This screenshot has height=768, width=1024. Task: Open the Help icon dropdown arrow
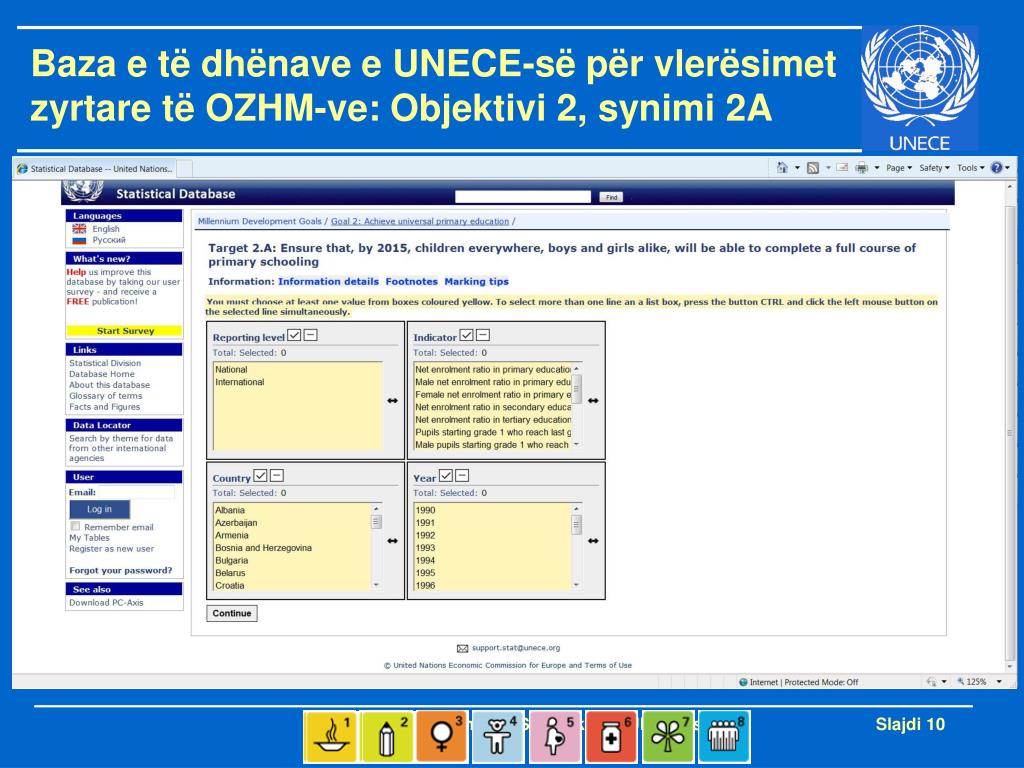tap(1008, 168)
